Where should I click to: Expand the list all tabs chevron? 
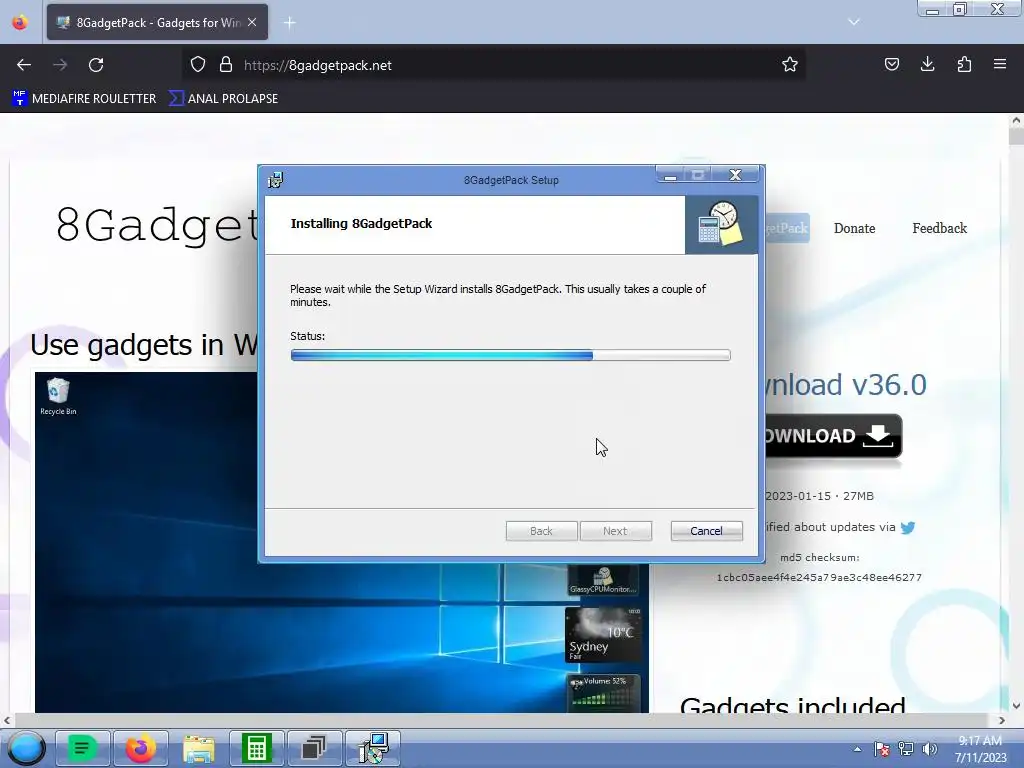[854, 22]
